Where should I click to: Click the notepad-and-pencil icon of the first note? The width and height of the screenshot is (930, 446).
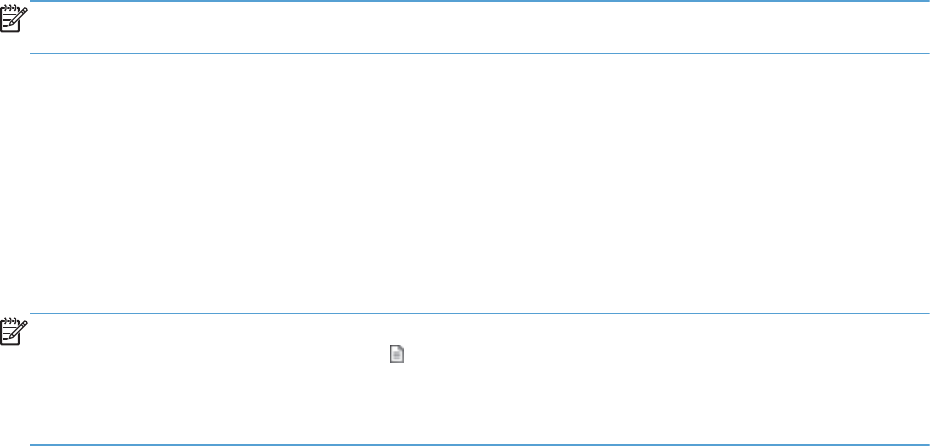click(14, 19)
